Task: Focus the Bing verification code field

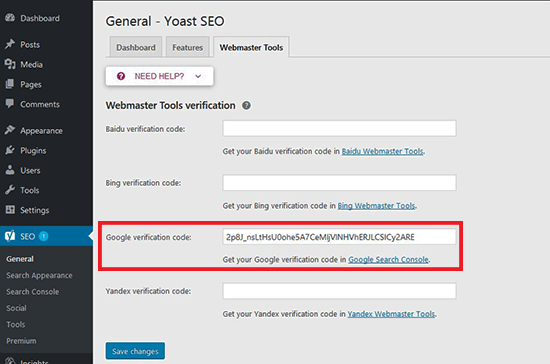Action: click(339, 183)
